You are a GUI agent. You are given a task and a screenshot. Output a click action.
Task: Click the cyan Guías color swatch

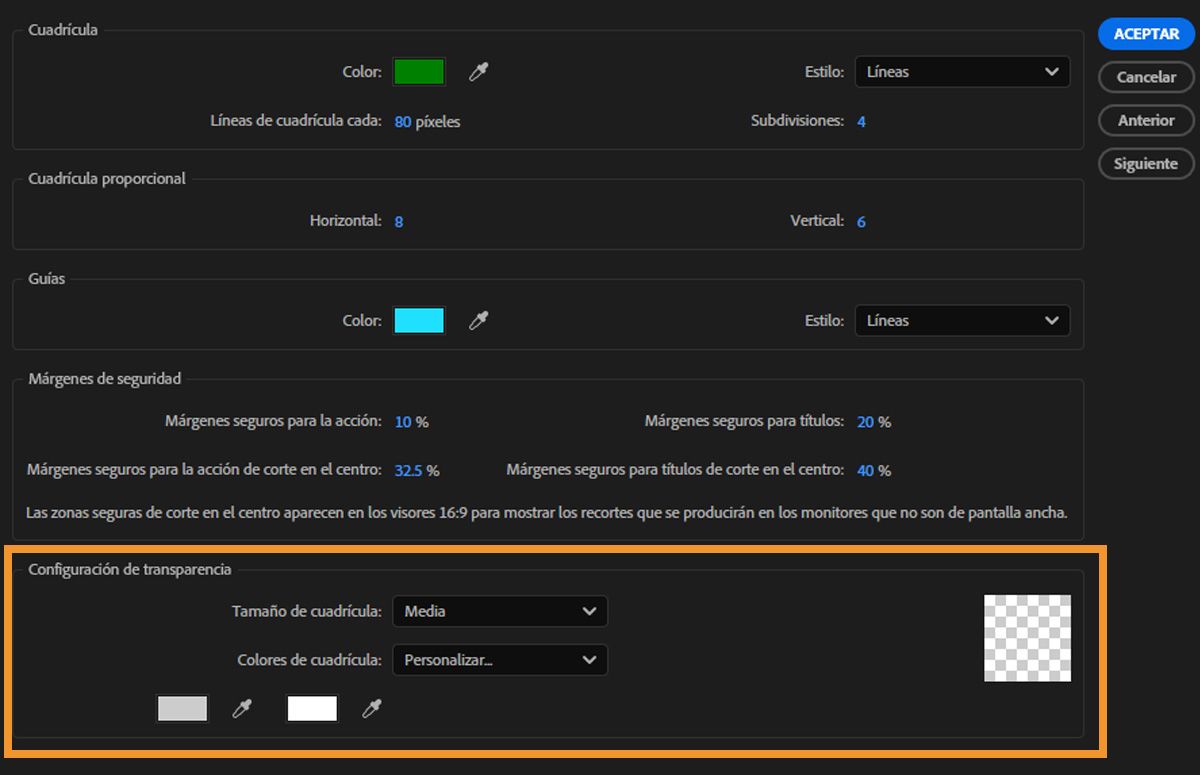[x=418, y=320]
